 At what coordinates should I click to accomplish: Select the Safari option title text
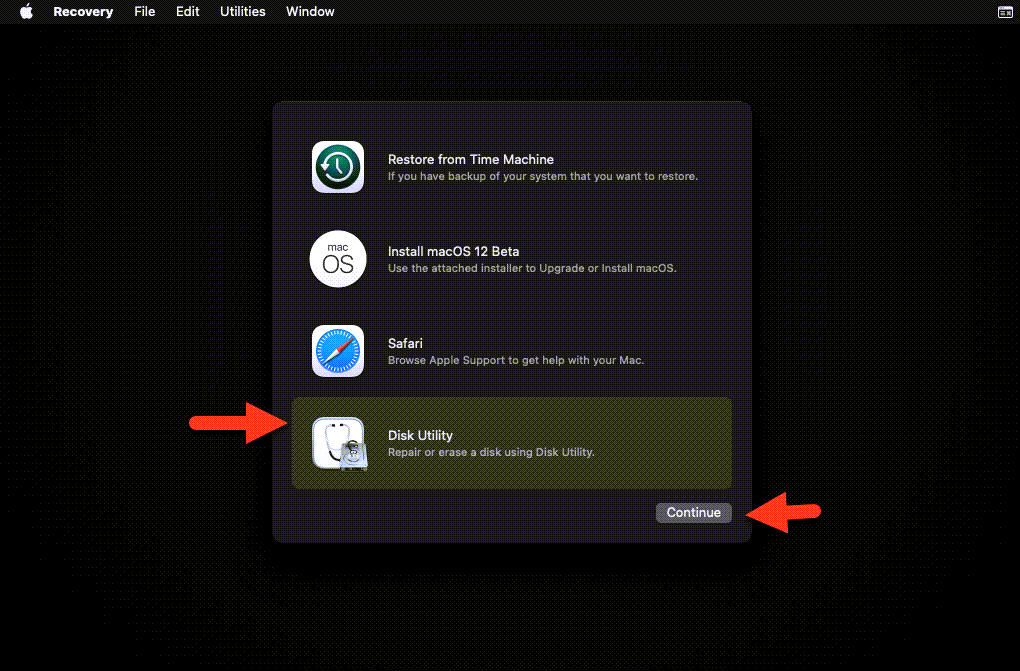coord(404,343)
